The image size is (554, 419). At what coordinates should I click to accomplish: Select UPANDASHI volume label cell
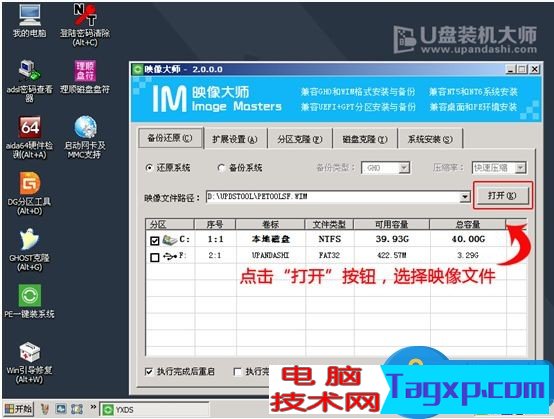pos(271,255)
